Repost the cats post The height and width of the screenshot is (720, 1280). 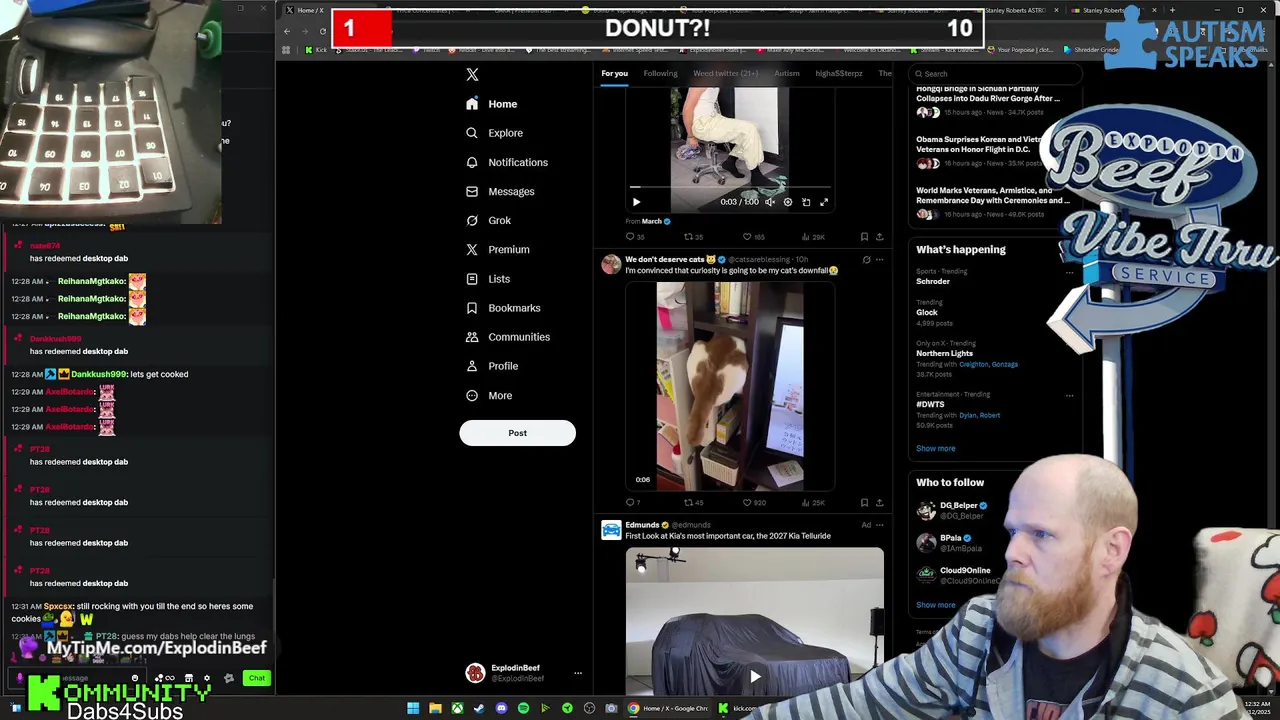(x=692, y=503)
